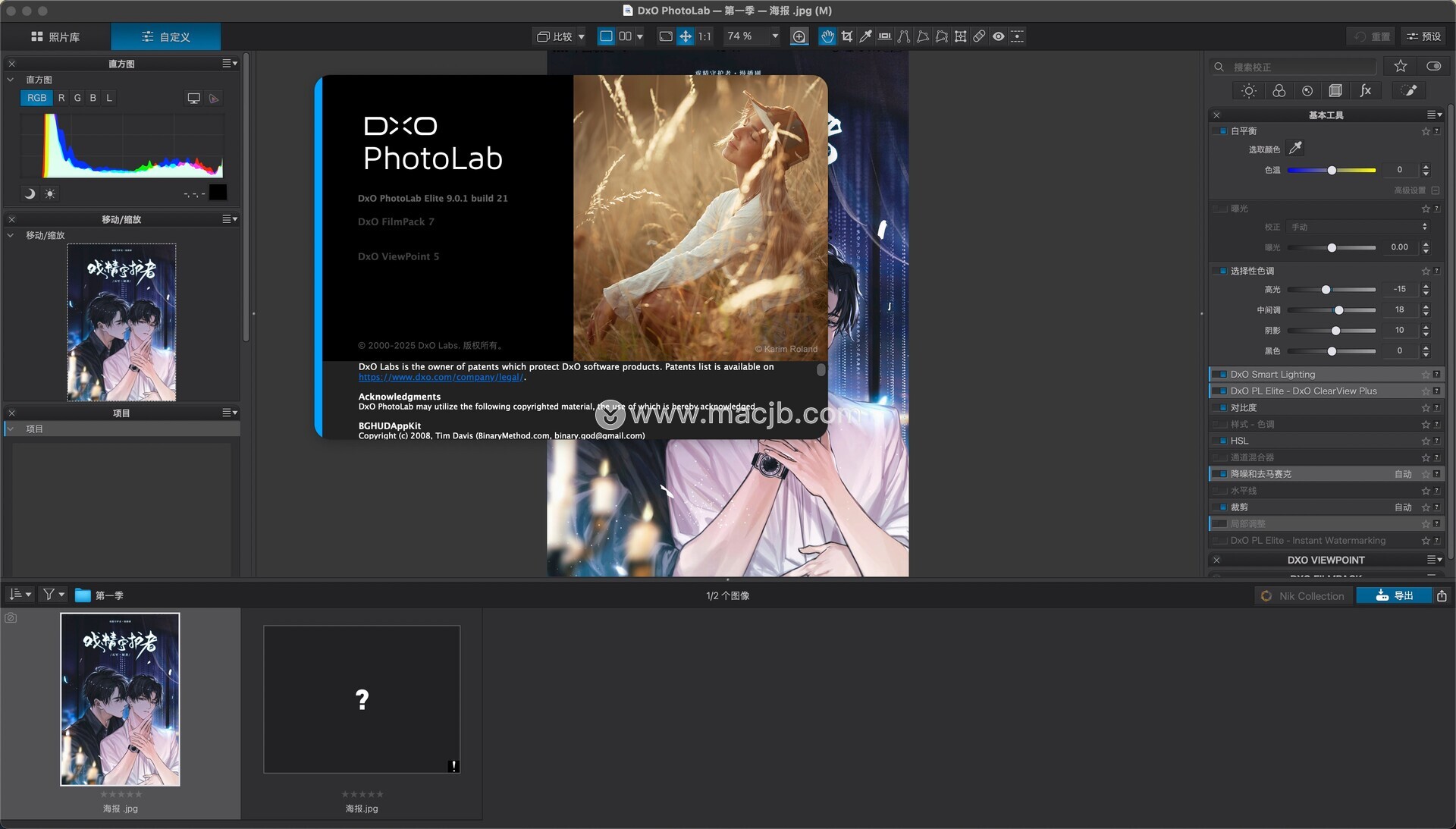Show highlight clipping sun icon in histogram
This screenshot has width=1456, height=829.
click(50, 194)
